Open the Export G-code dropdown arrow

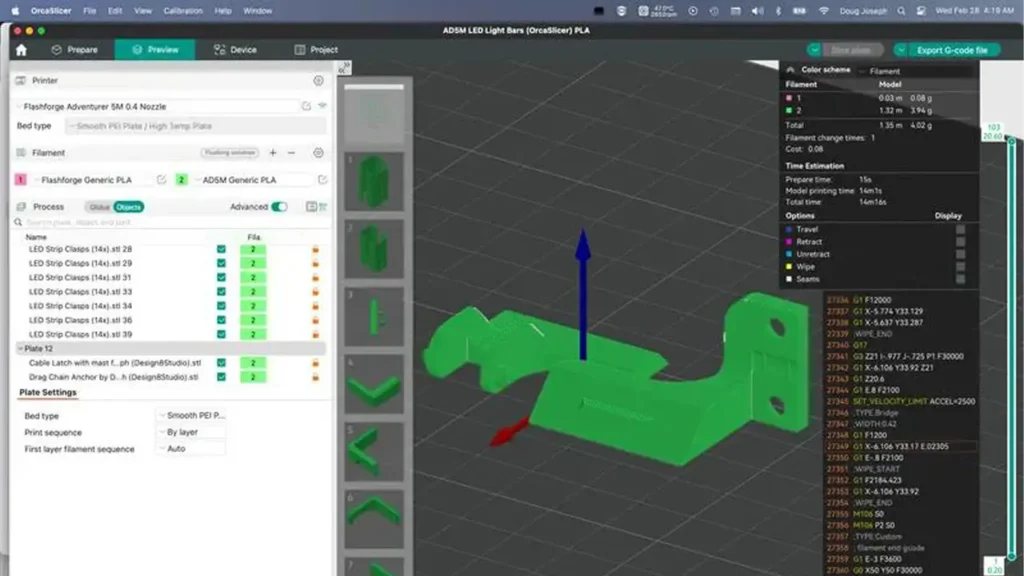901,50
